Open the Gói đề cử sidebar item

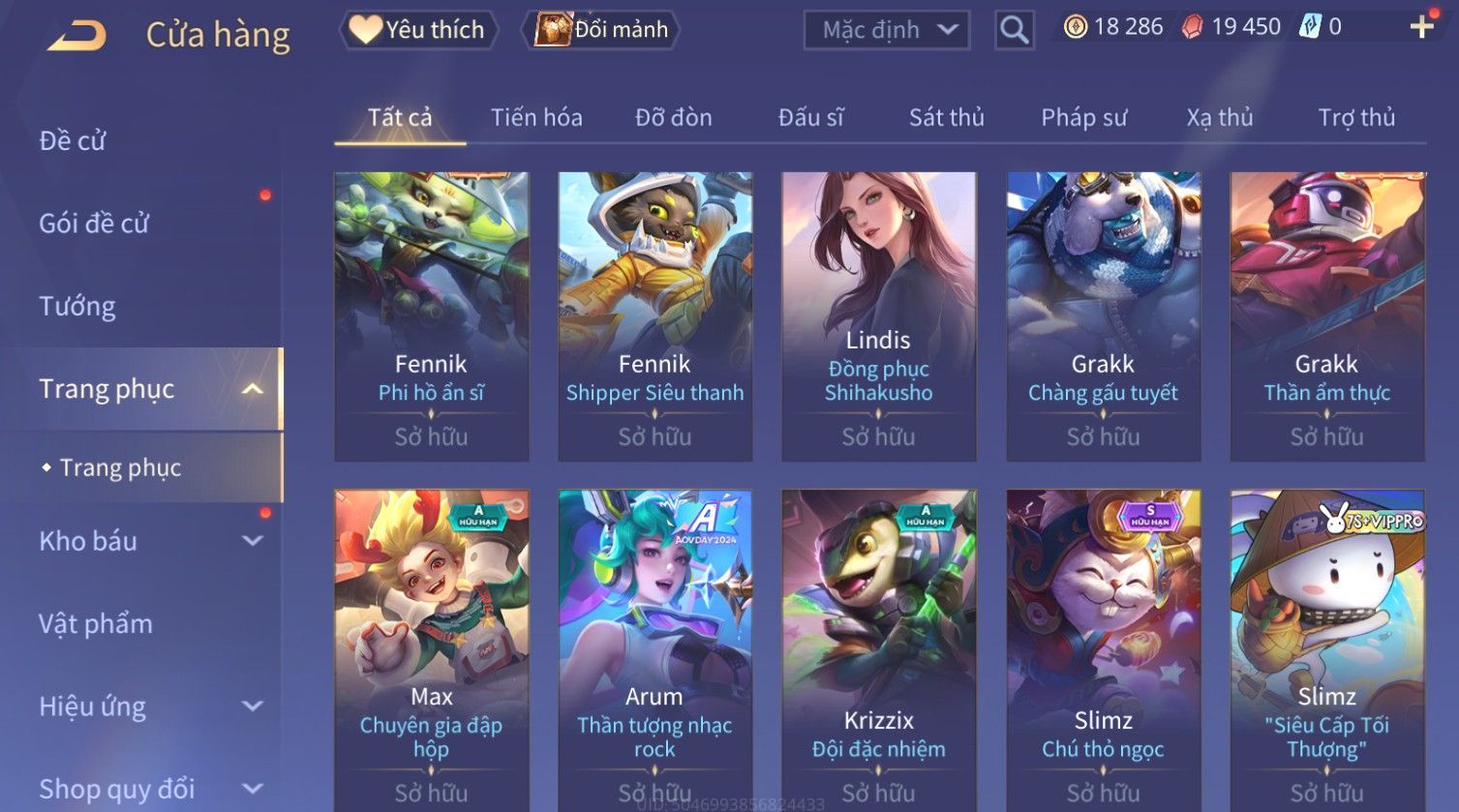(94, 224)
